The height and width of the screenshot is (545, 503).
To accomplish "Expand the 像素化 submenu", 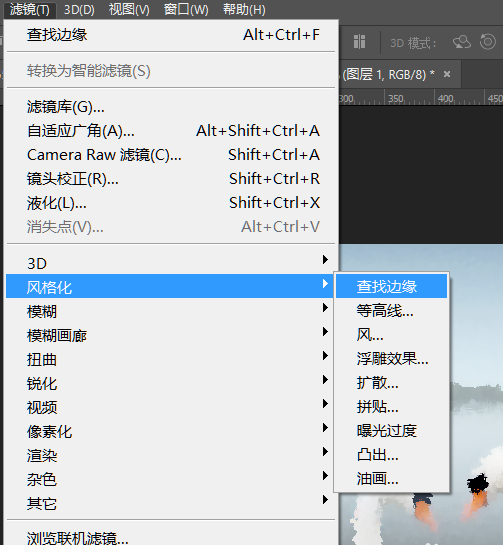I will [x=172, y=431].
